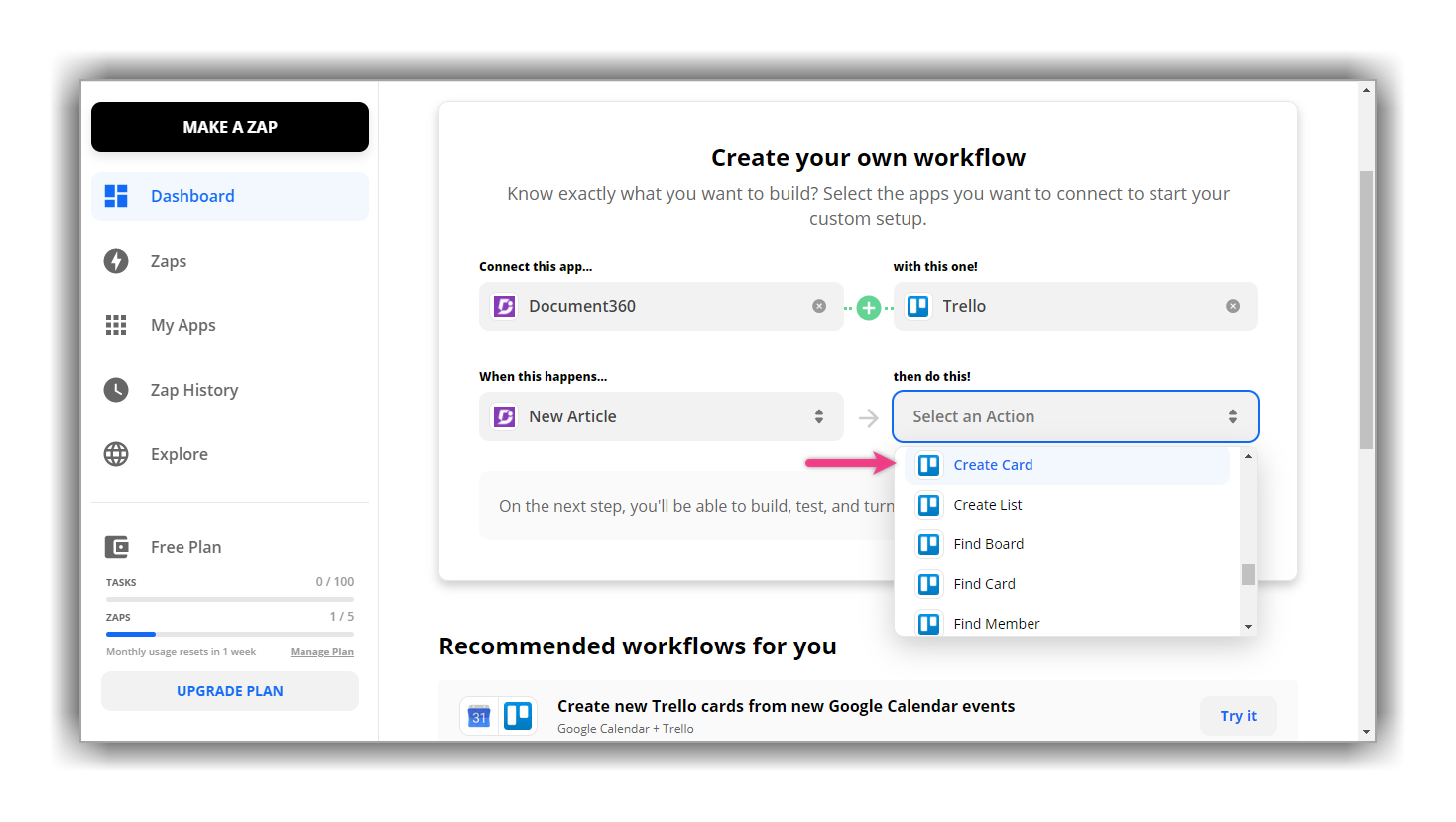Click the Google Calendar icon in recommended workflow
The width and height of the screenshot is (1456, 822).
(x=479, y=716)
